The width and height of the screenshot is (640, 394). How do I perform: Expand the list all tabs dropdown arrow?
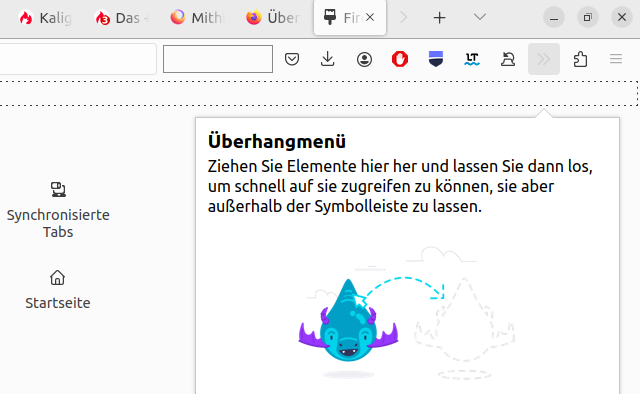coord(480,17)
